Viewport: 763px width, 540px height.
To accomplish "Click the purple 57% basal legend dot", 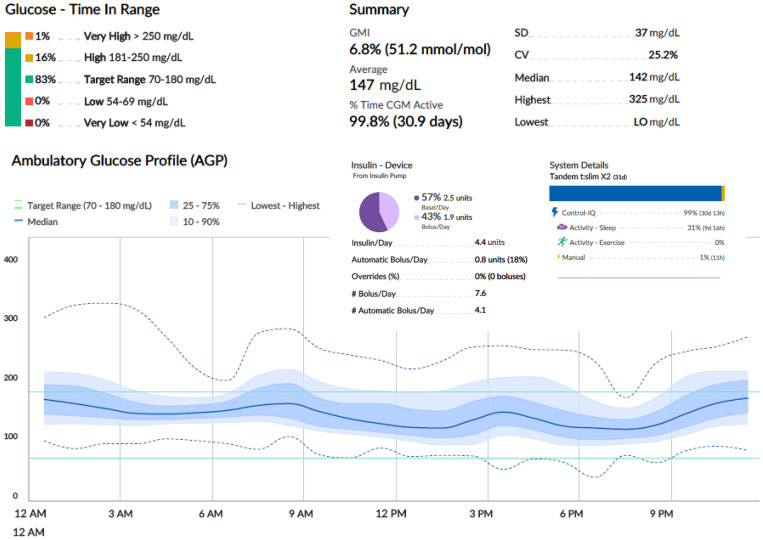I will pos(416,198).
